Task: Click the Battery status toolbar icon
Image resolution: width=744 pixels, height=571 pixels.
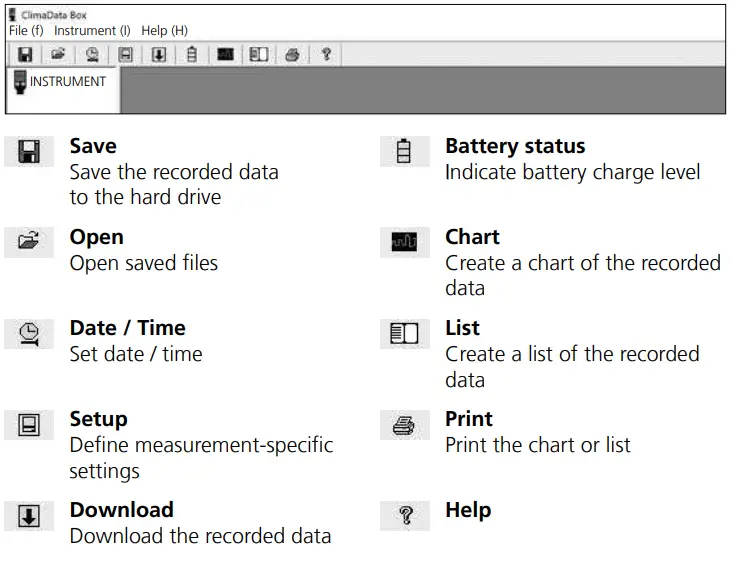Action: tap(192, 55)
